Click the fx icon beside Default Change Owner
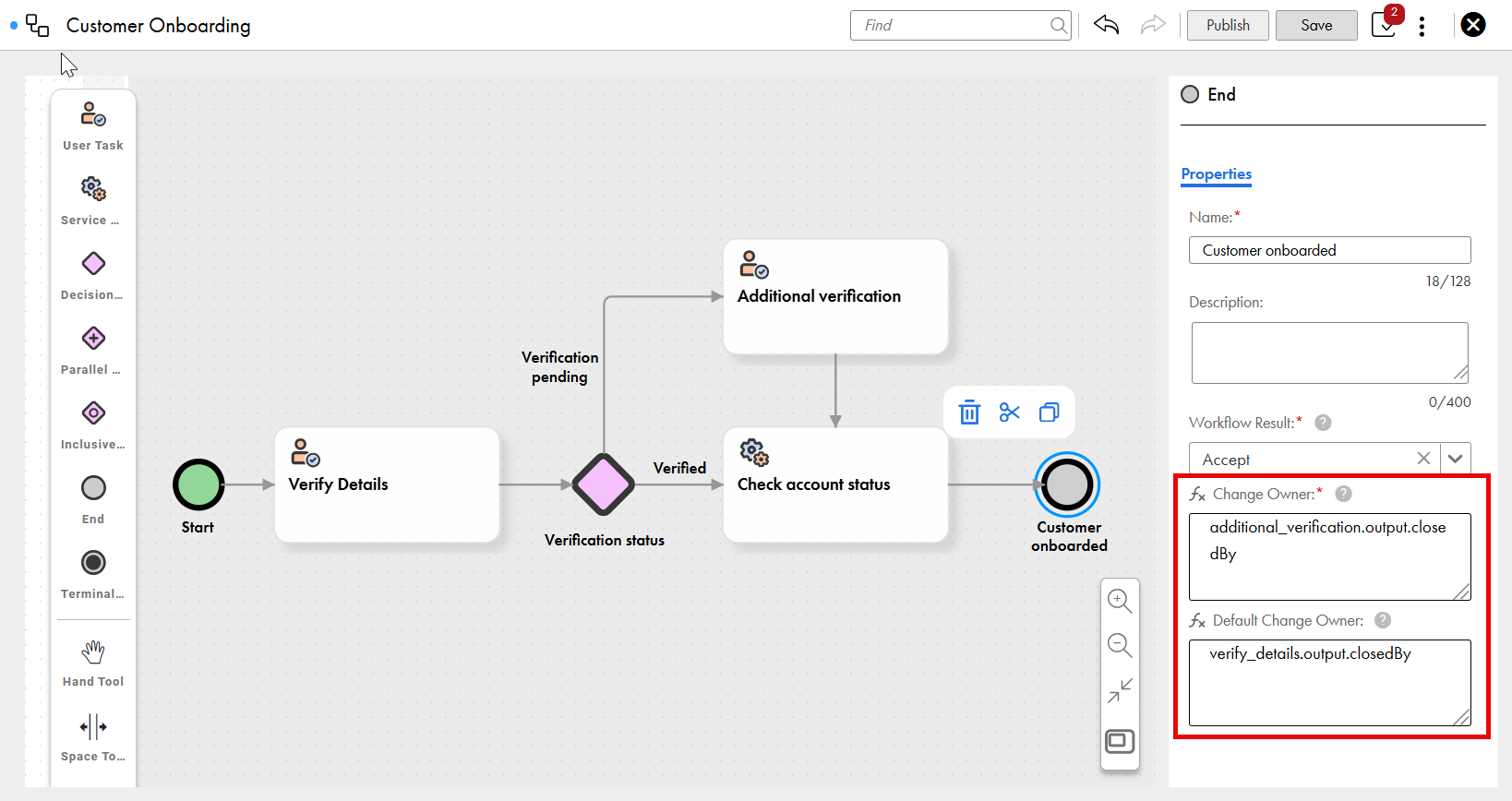This screenshot has height=801, width=1512. [x=1198, y=621]
